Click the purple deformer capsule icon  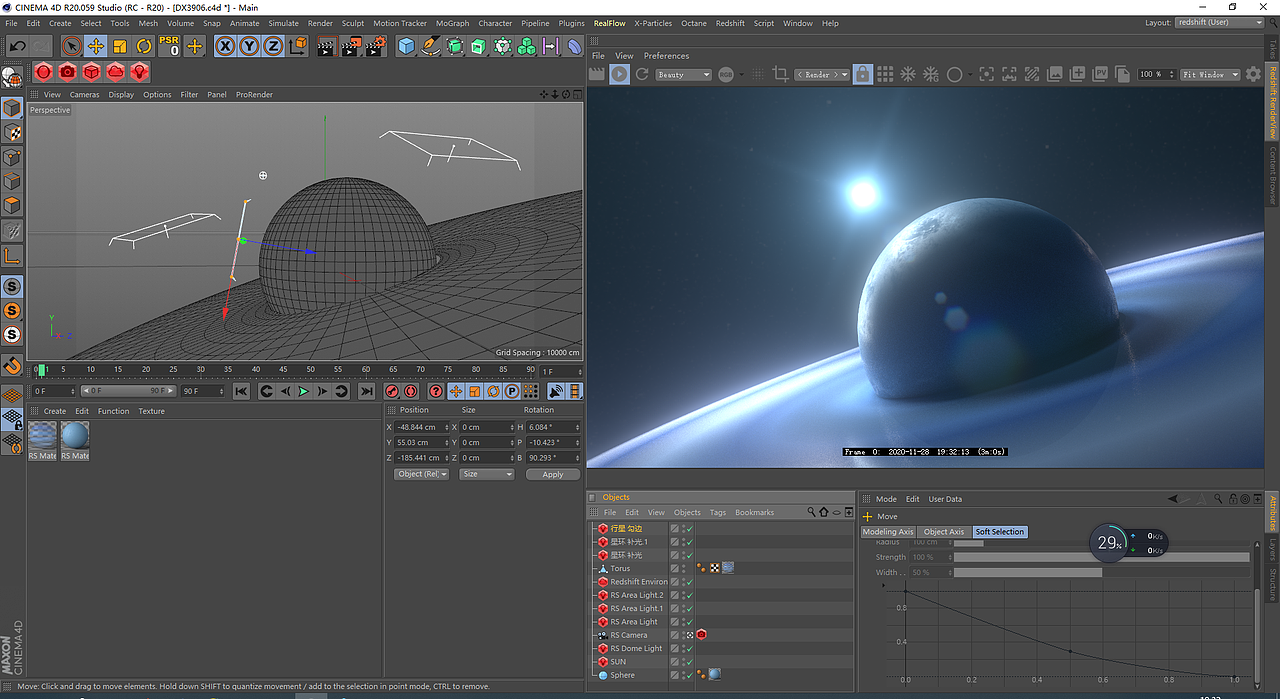(575, 46)
